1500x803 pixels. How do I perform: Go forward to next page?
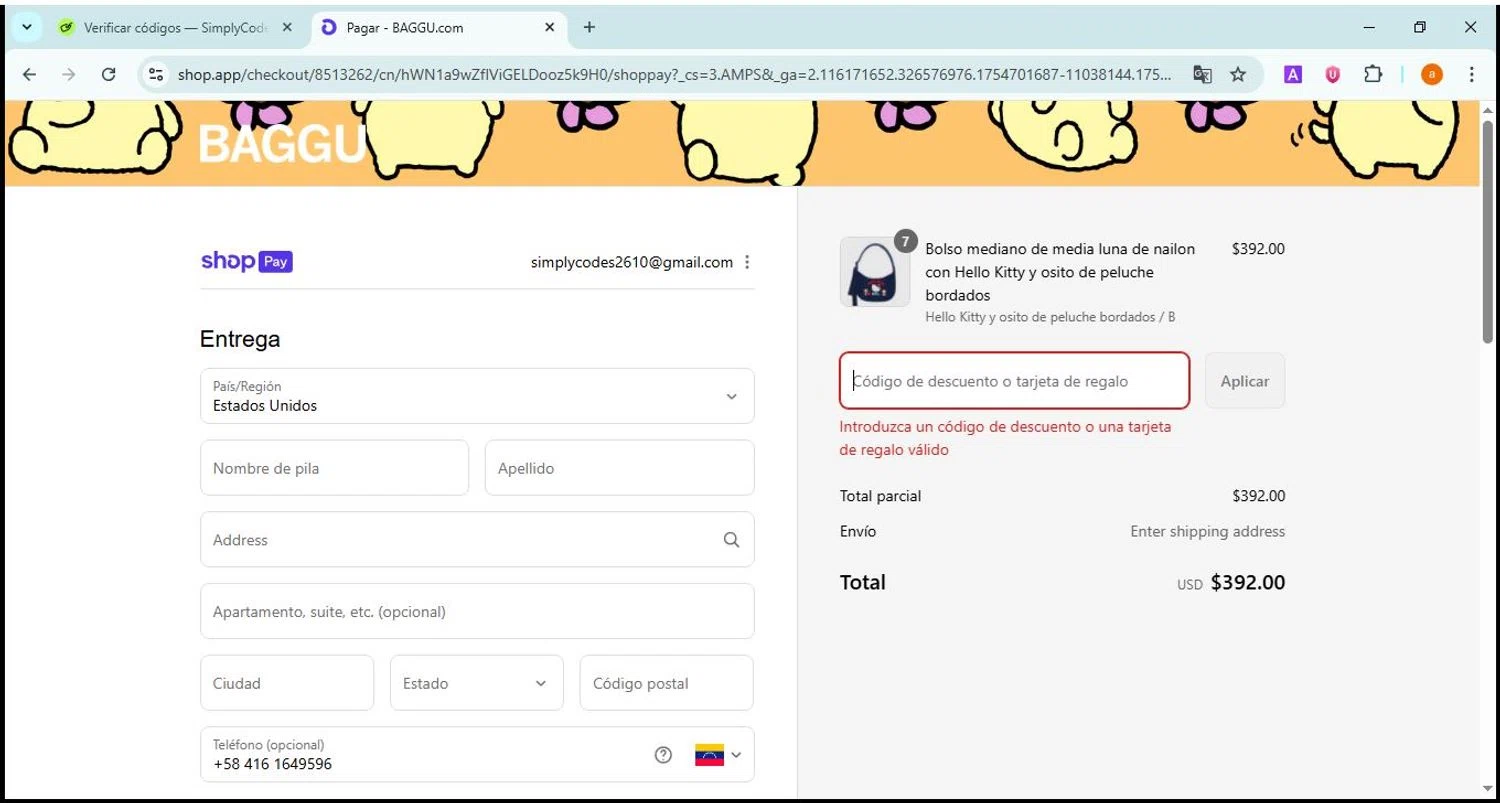(x=68, y=74)
